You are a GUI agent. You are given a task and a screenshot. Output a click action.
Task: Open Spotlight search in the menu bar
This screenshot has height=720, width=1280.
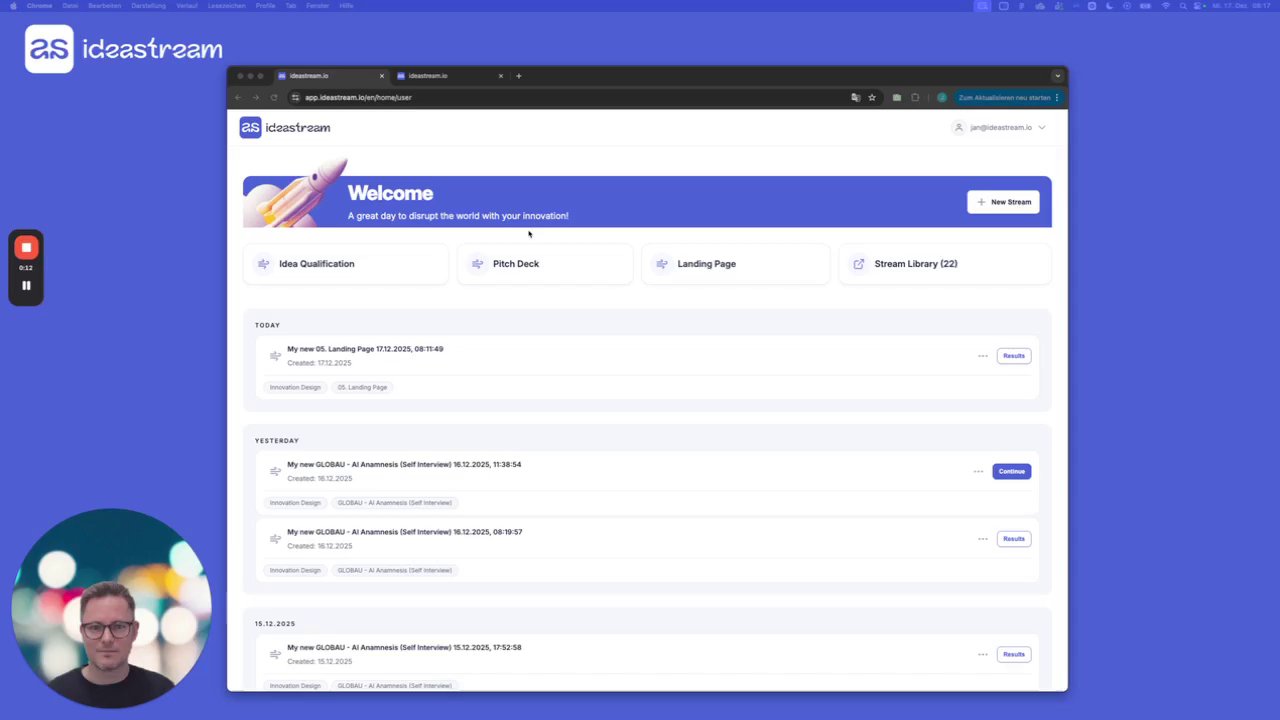[x=1183, y=5]
